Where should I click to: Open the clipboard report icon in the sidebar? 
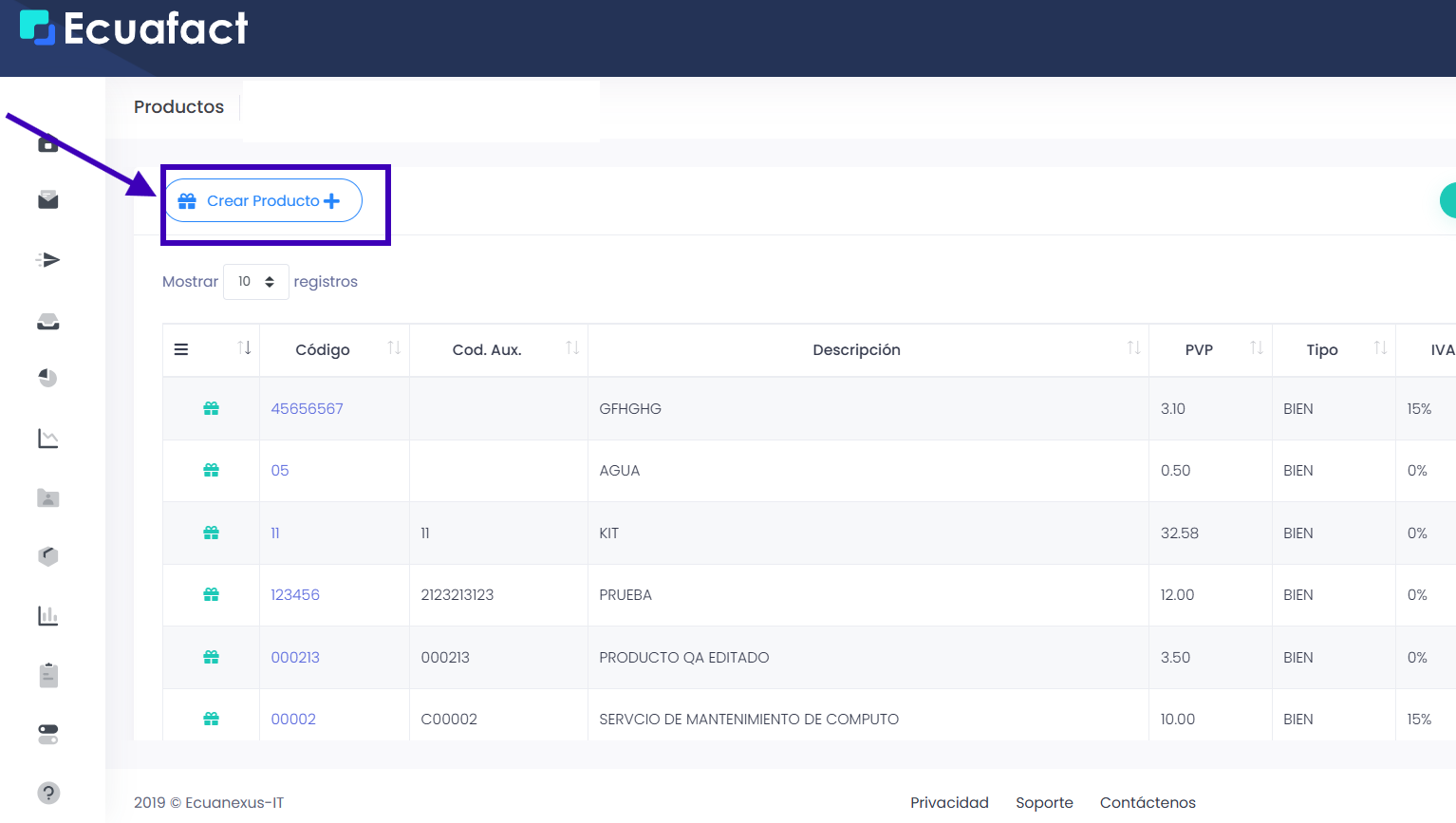pyautogui.click(x=47, y=675)
